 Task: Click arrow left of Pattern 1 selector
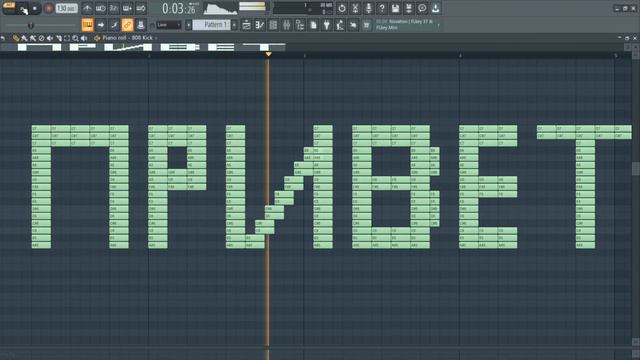pos(189,25)
